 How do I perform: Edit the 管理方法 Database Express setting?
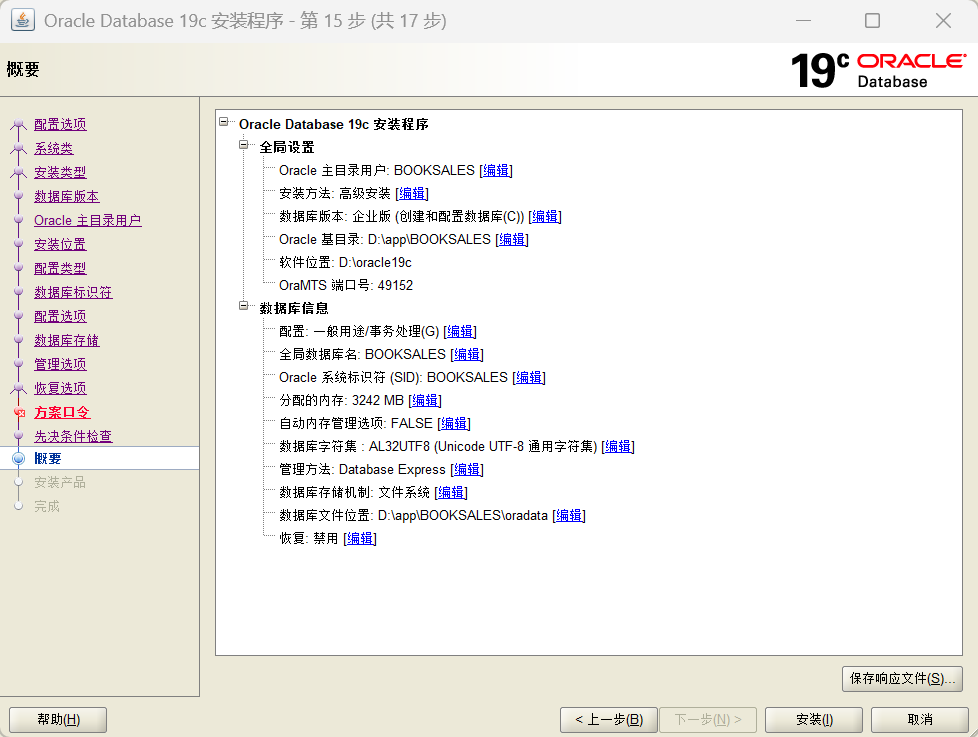467,470
